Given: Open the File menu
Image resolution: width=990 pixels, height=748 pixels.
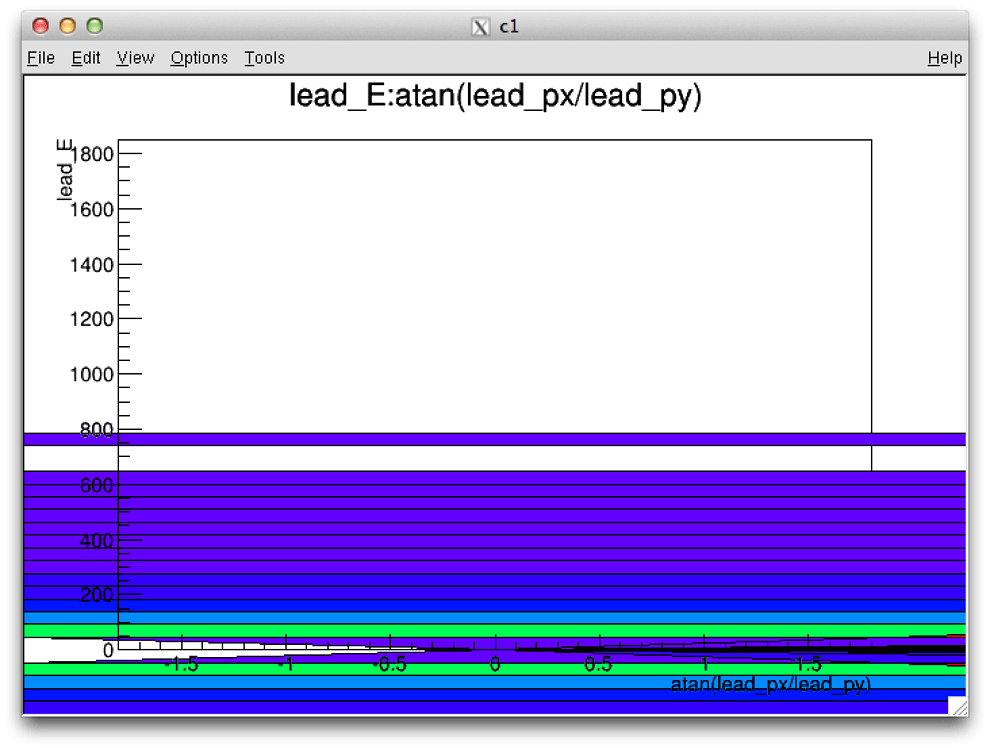Looking at the screenshot, I should click(40, 57).
